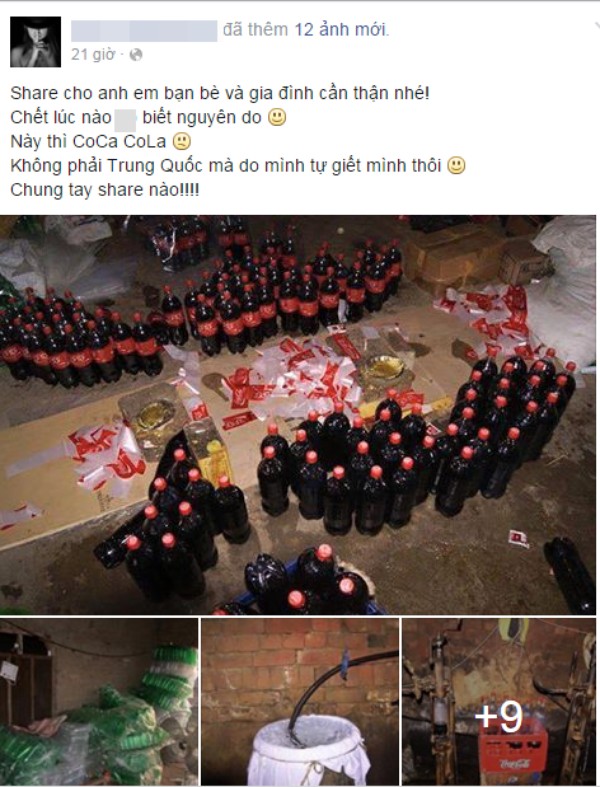Screen dimensions: 600x787
Task: Click the 'Share cho anh em' post text
Action: tap(220, 93)
